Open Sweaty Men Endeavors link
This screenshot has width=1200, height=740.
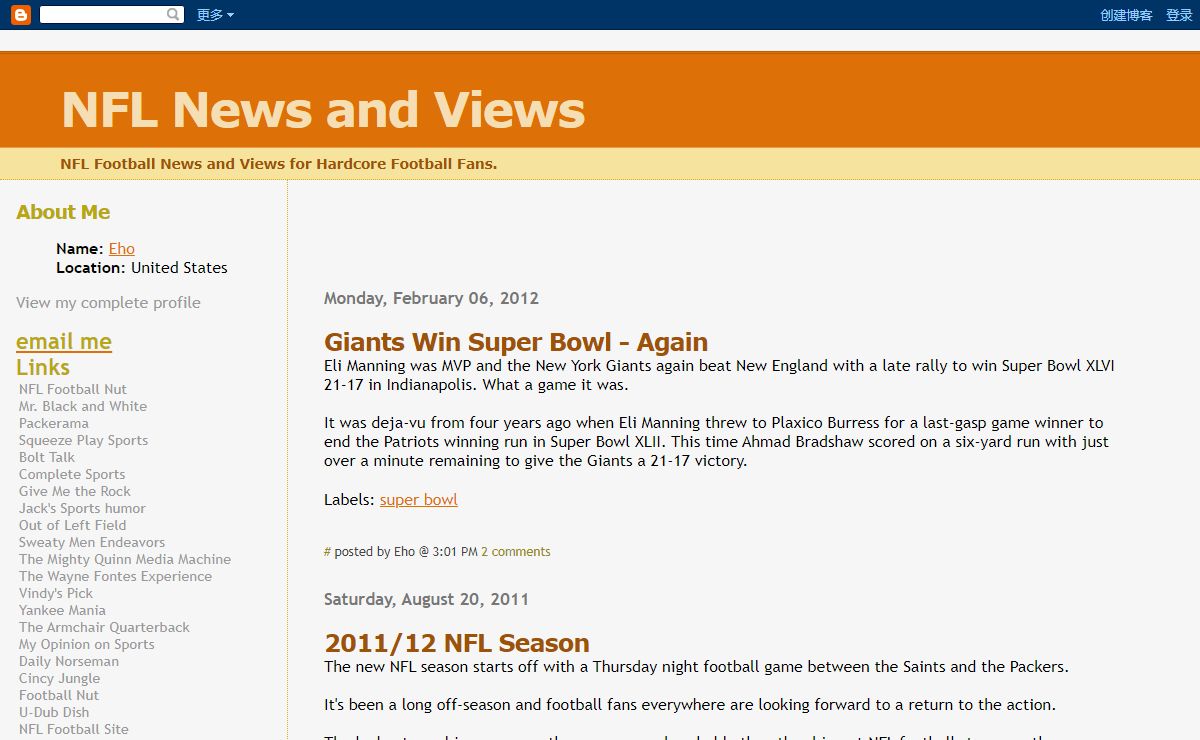click(x=92, y=542)
